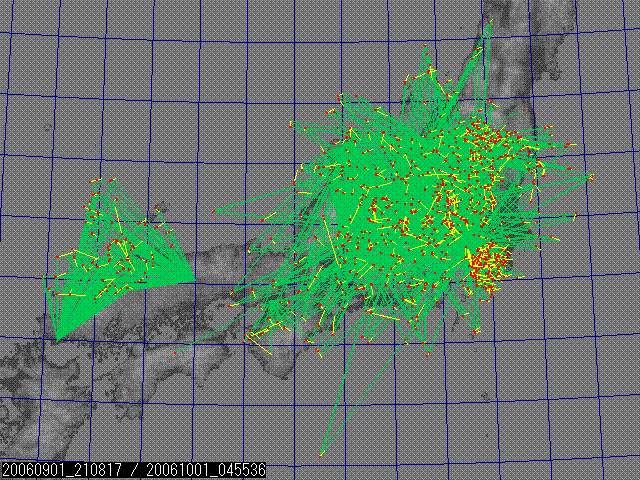The image size is (640, 480).
Task: Click the isolated red dot at far right edge
Action: [x=591, y=177]
